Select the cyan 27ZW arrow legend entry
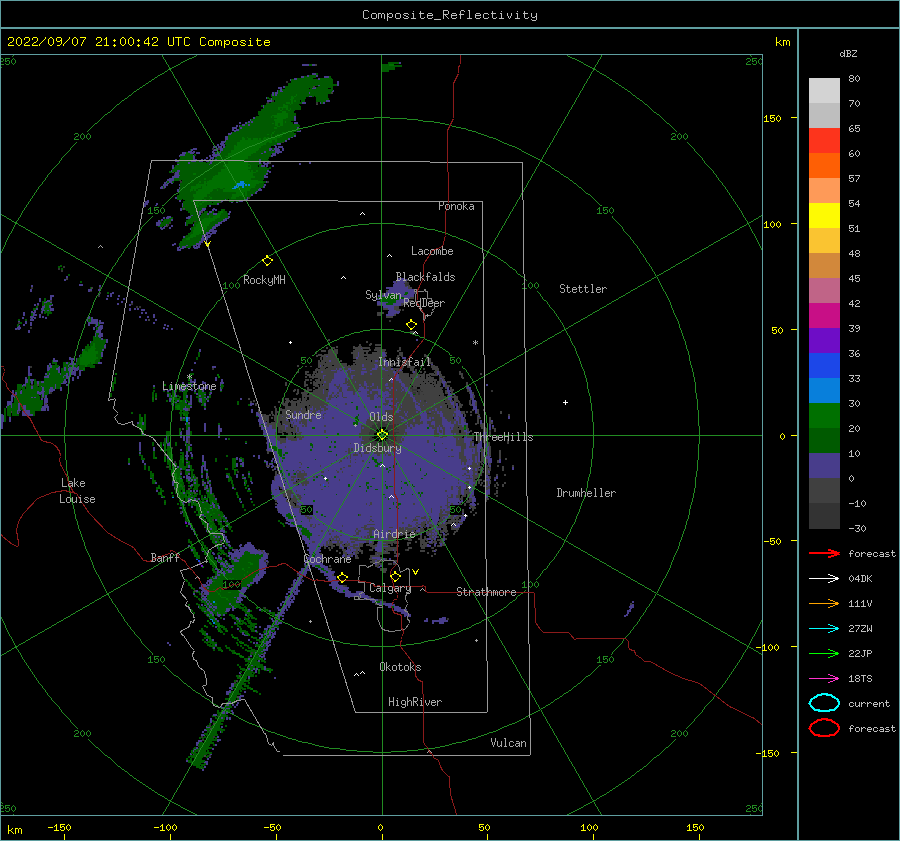Image resolution: width=900 pixels, height=841 pixels. click(824, 629)
